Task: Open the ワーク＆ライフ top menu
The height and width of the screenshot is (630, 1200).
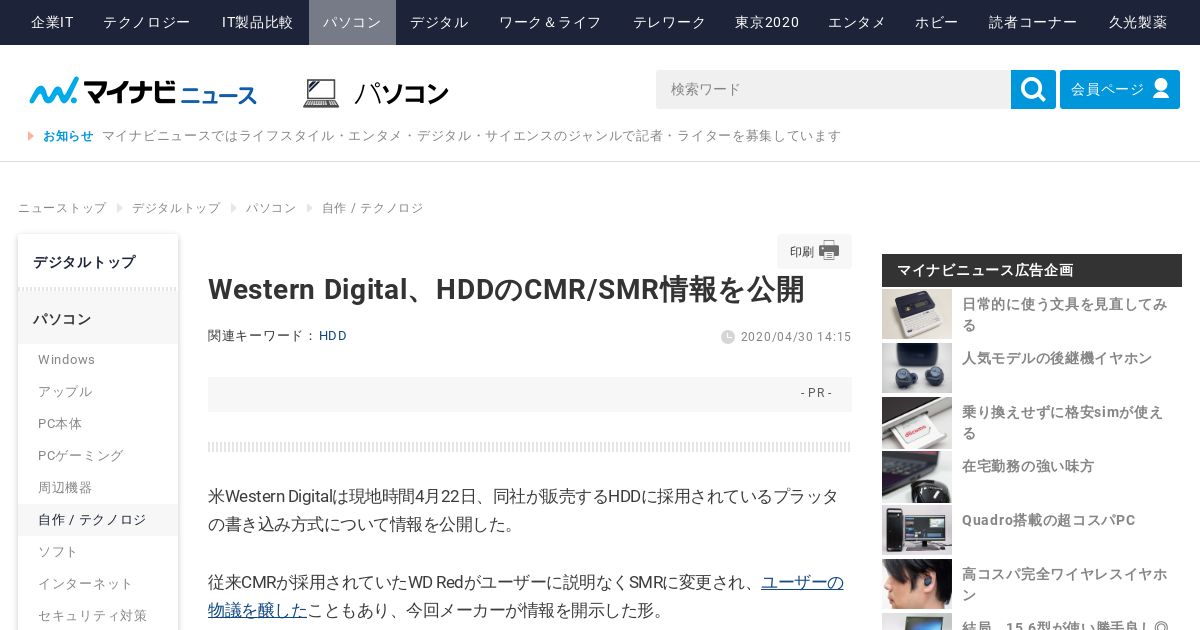Action: [550, 22]
